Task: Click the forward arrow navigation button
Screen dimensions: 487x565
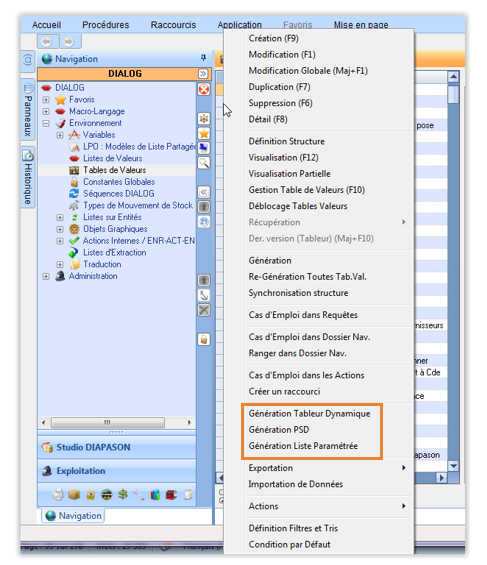Action: click(69, 42)
